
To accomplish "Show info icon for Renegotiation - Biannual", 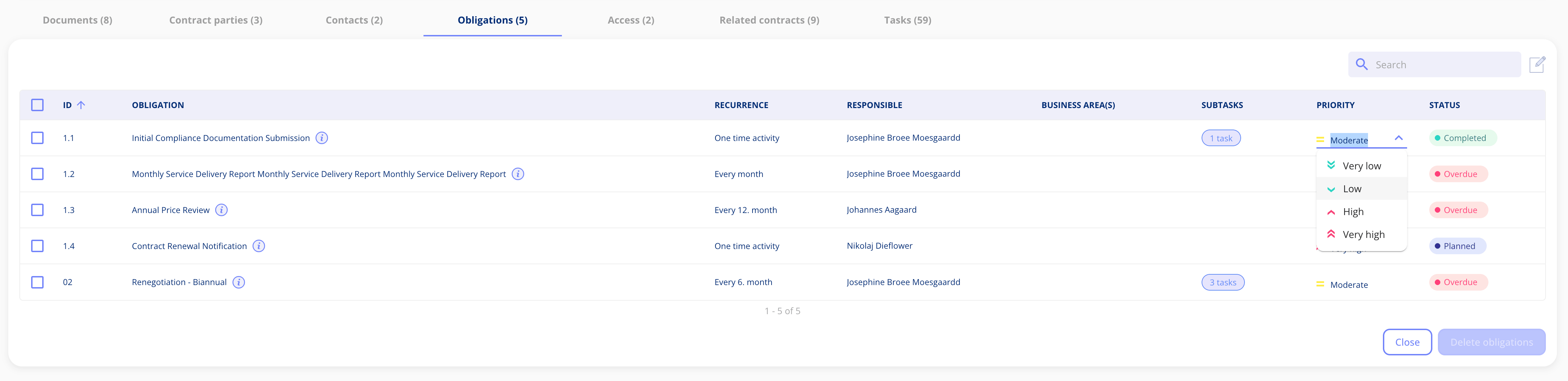I will [x=239, y=282].
